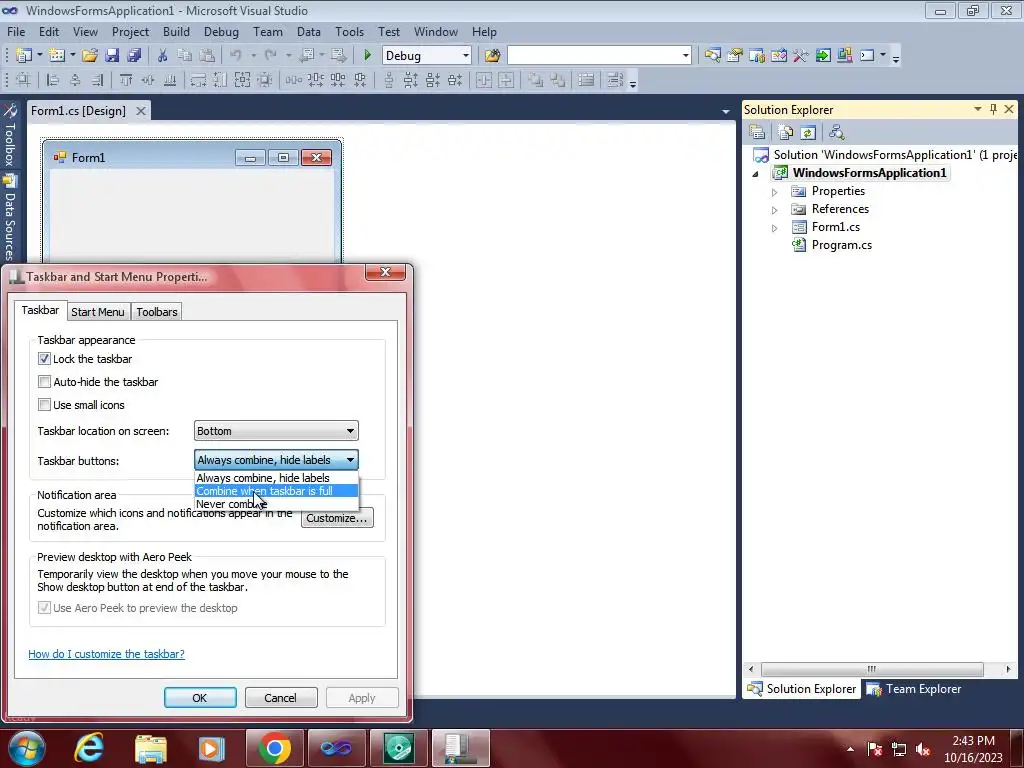Click the OK button in Taskbar Properties
Screen dimensions: 1024x768
[x=200, y=697]
